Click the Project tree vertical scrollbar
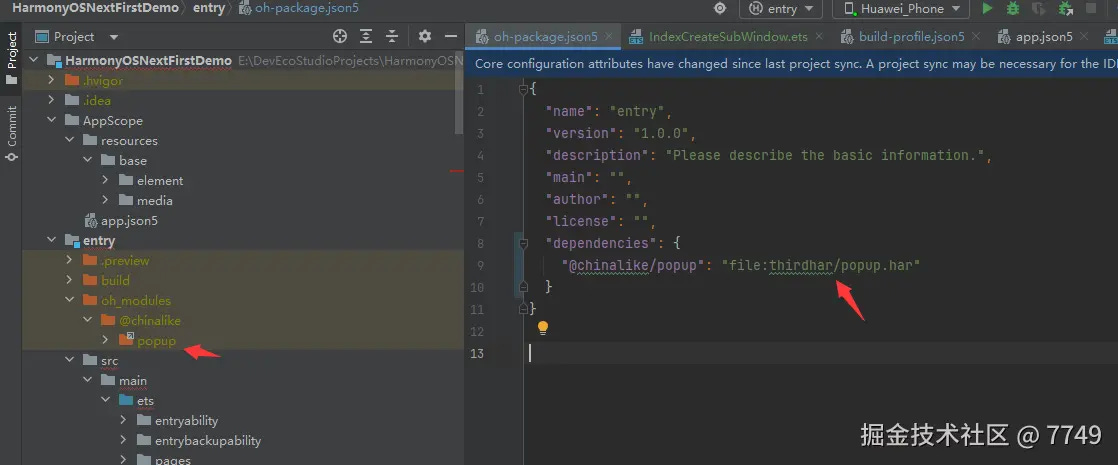The height and width of the screenshot is (465, 1118). pos(459,93)
